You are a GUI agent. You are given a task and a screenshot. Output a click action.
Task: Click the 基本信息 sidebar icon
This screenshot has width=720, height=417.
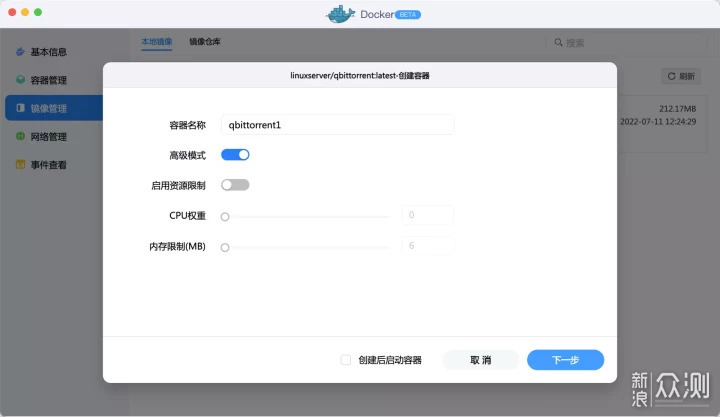[20, 52]
